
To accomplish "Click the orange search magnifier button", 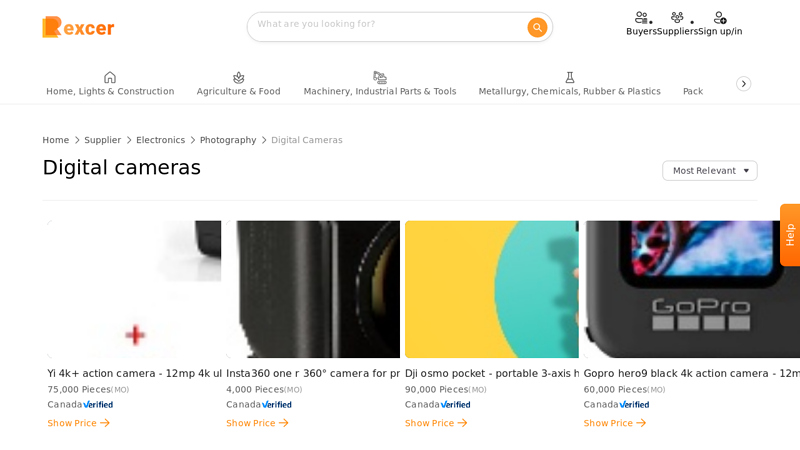I will (537, 27).
